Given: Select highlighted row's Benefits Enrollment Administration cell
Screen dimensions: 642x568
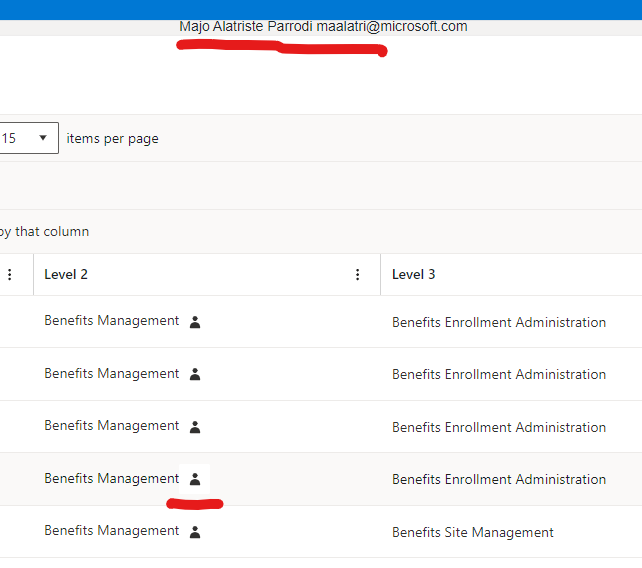Looking at the screenshot, I should (x=498, y=479).
